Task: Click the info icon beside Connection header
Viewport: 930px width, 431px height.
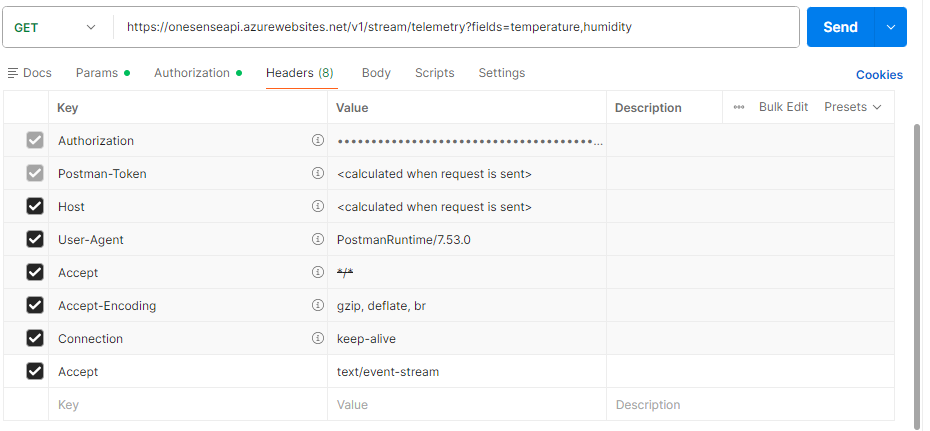Action: [318, 339]
